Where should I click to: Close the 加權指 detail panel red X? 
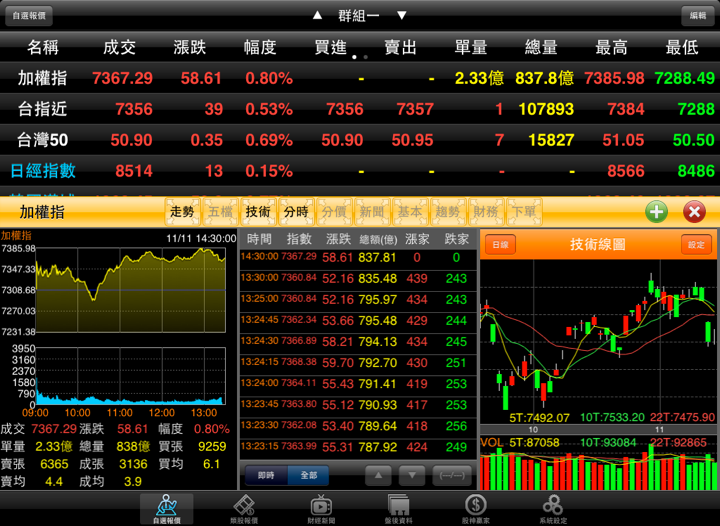(x=694, y=212)
